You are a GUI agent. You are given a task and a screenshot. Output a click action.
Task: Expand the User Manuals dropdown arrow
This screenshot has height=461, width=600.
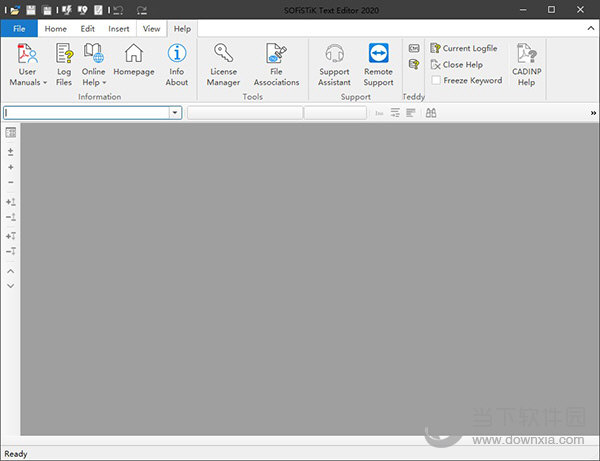pyautogui.click(x=45, y=83)
